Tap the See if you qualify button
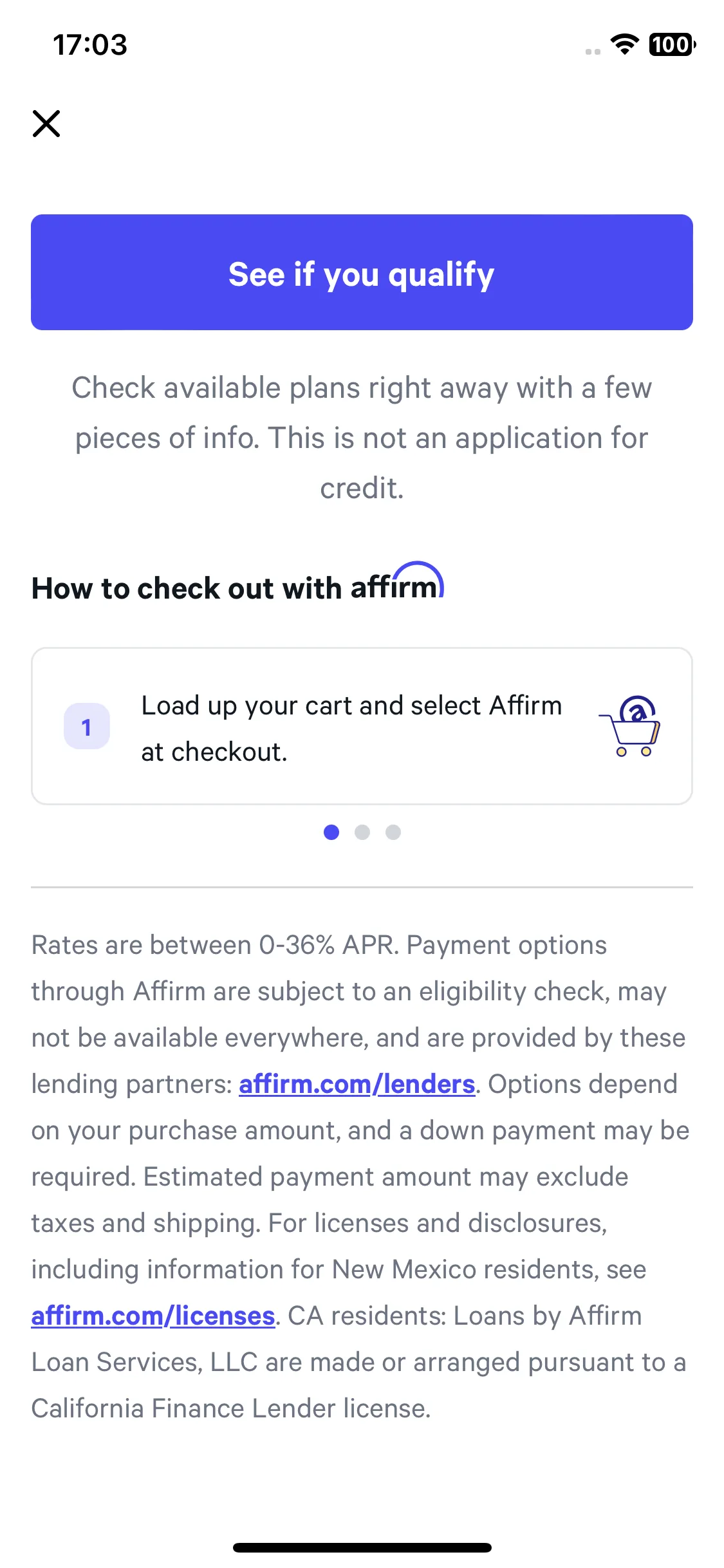 point(362,272)
